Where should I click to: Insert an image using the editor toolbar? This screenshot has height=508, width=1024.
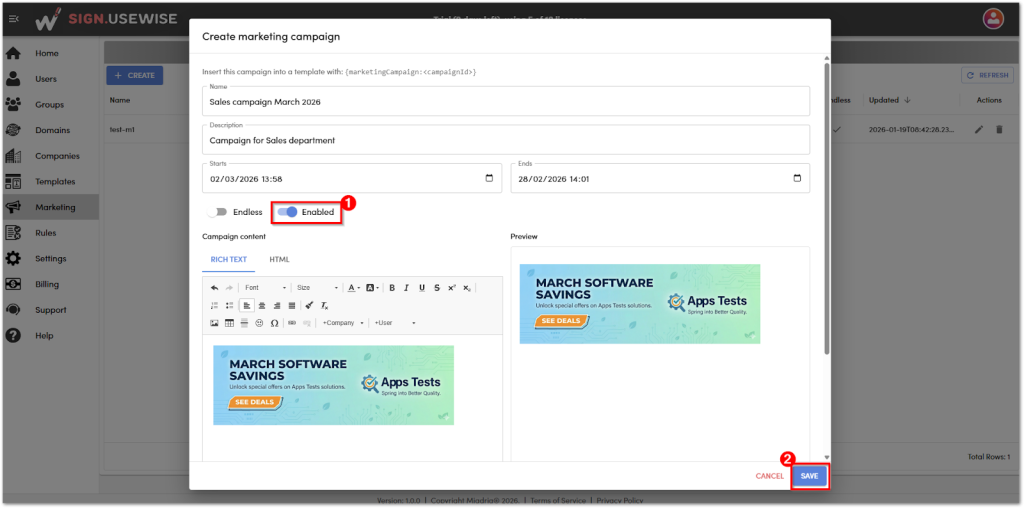[x=214, y=323]
